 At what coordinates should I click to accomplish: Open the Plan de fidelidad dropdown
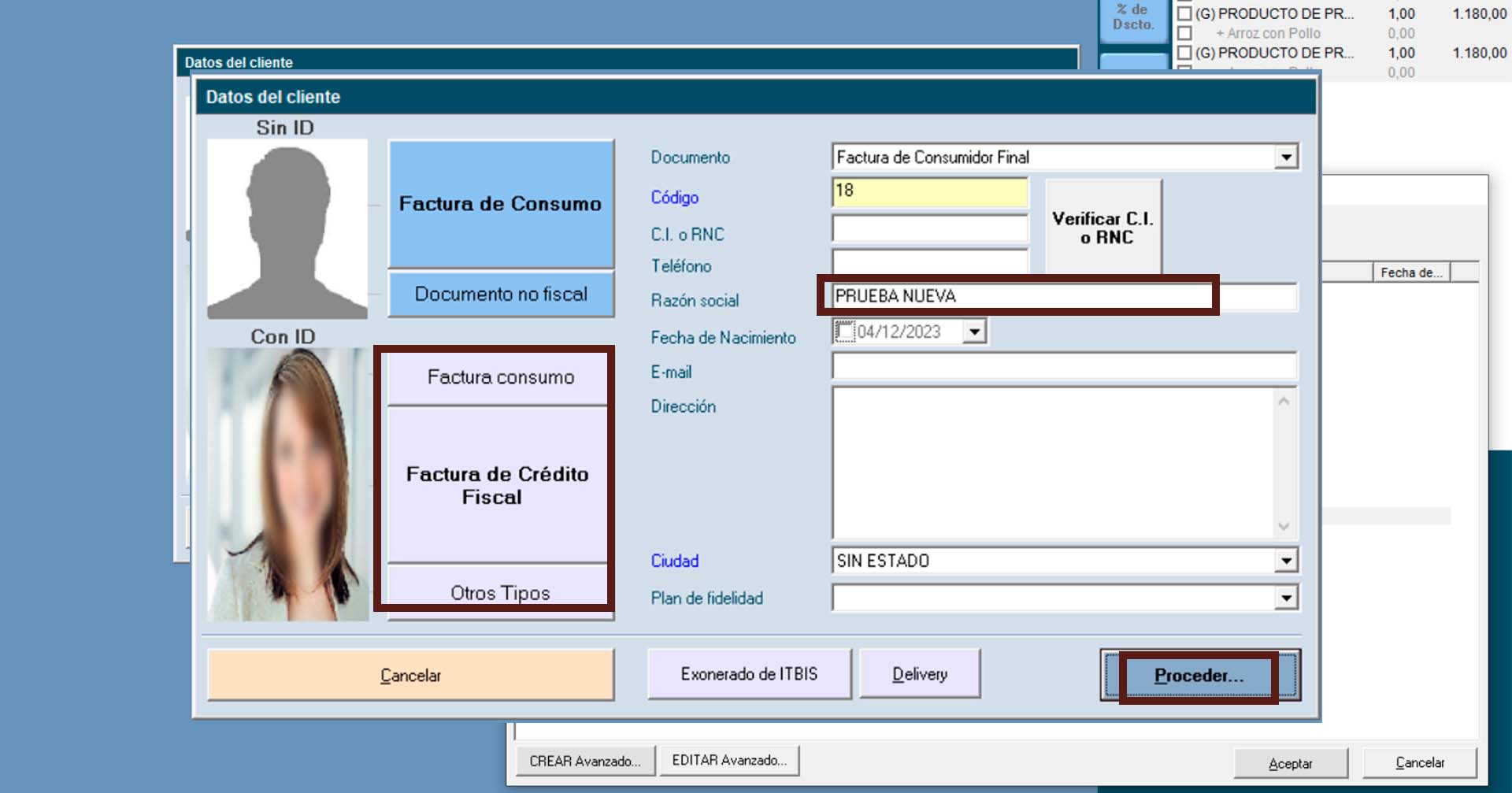(1285, 598)
